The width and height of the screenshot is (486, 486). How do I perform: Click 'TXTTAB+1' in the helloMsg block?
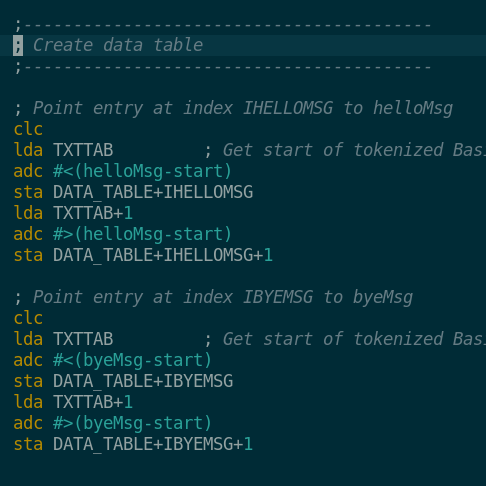(x=93, y=213)
